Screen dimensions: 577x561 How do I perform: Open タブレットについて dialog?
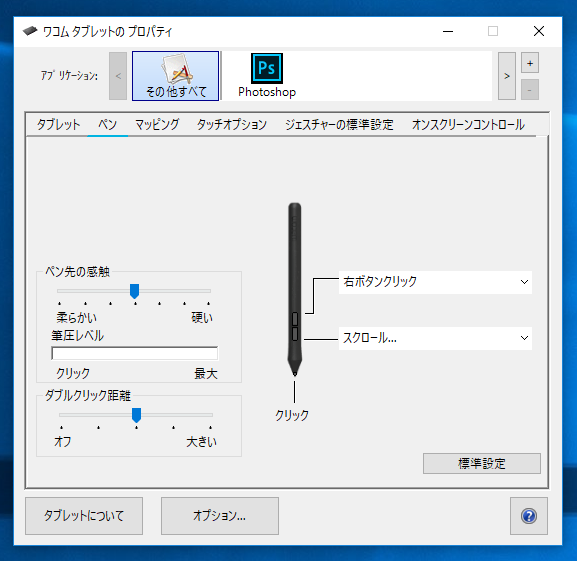point(84,516)
